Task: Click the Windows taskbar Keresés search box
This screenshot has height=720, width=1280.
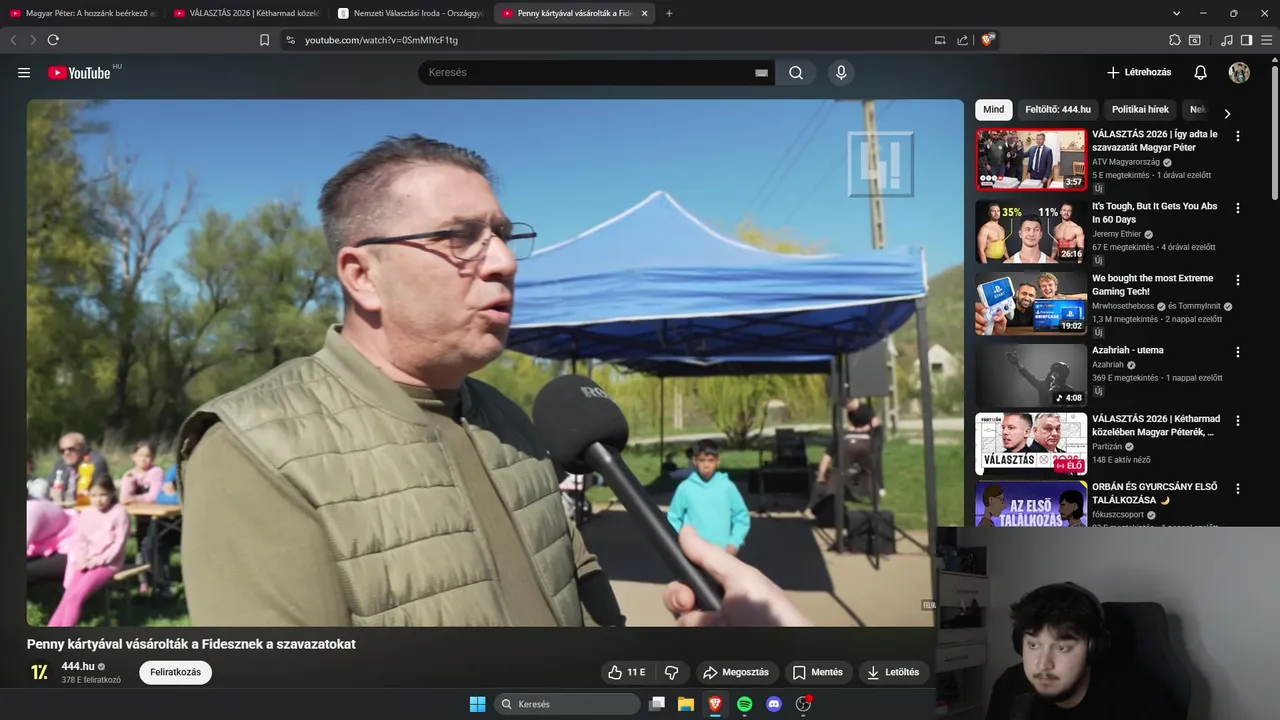Action: [x=568, y=704]
